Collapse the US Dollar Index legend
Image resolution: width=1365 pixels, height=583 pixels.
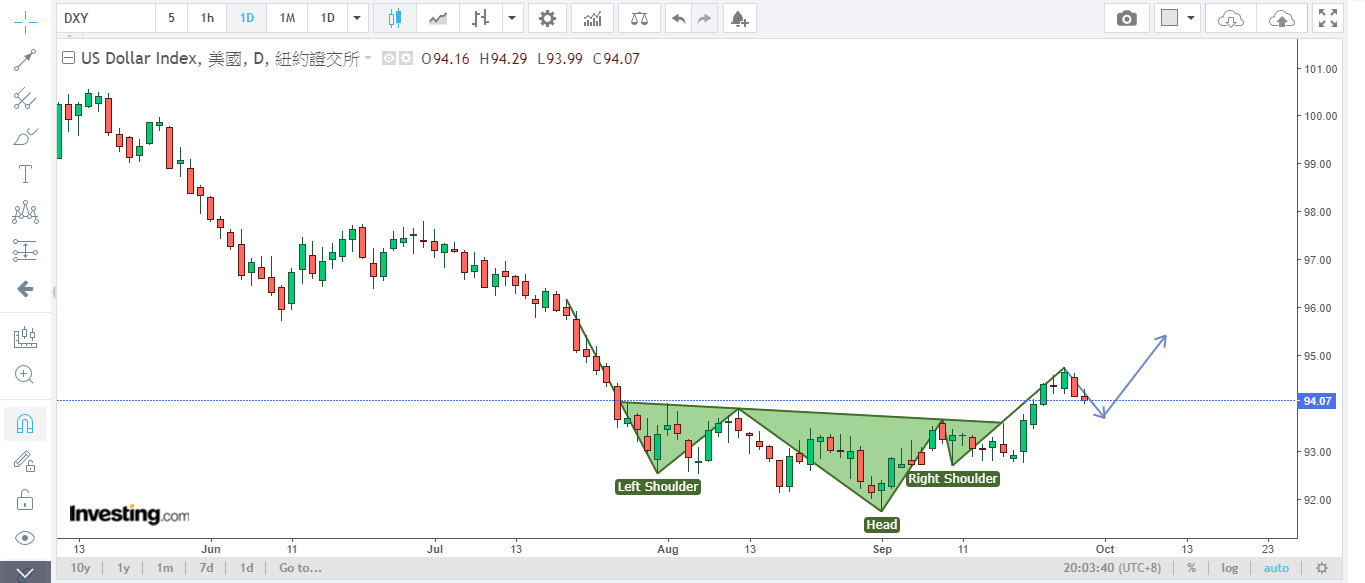coord(68,58)
